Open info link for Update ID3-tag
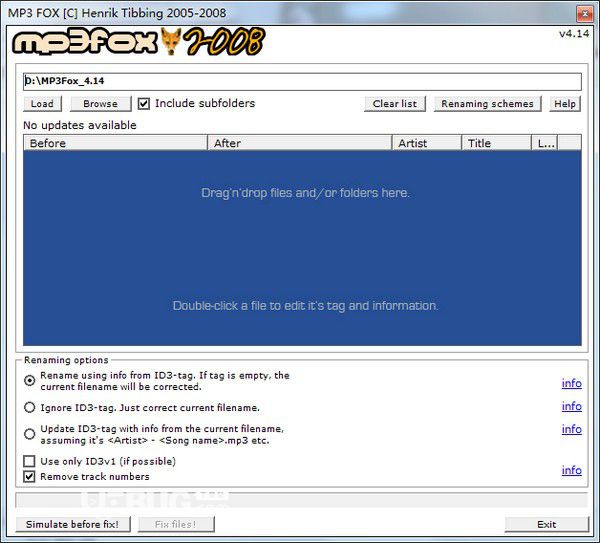Screen dimensions: 600x543 pyautogui.click(x=572, y=429)
